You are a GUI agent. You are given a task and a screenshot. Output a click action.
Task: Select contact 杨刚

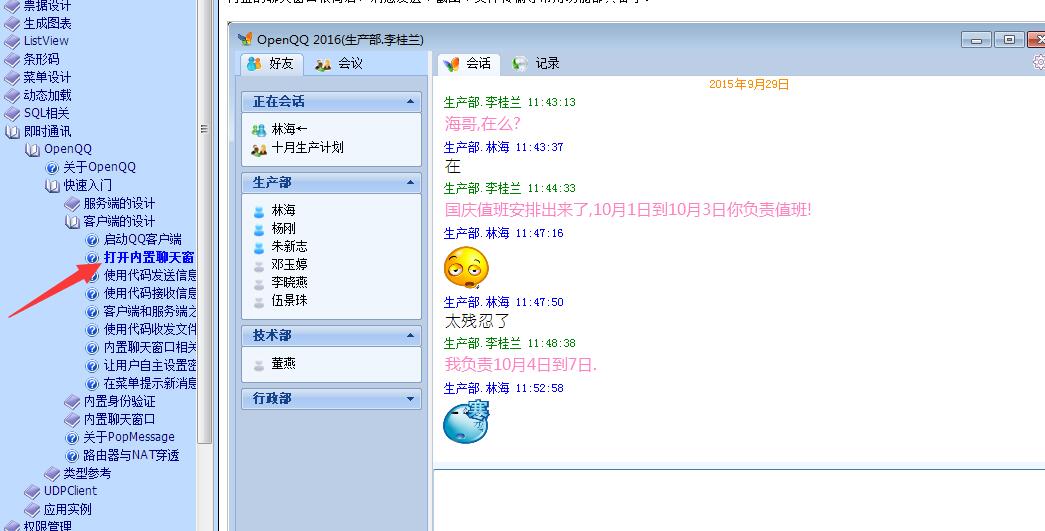tap(283, 229)
